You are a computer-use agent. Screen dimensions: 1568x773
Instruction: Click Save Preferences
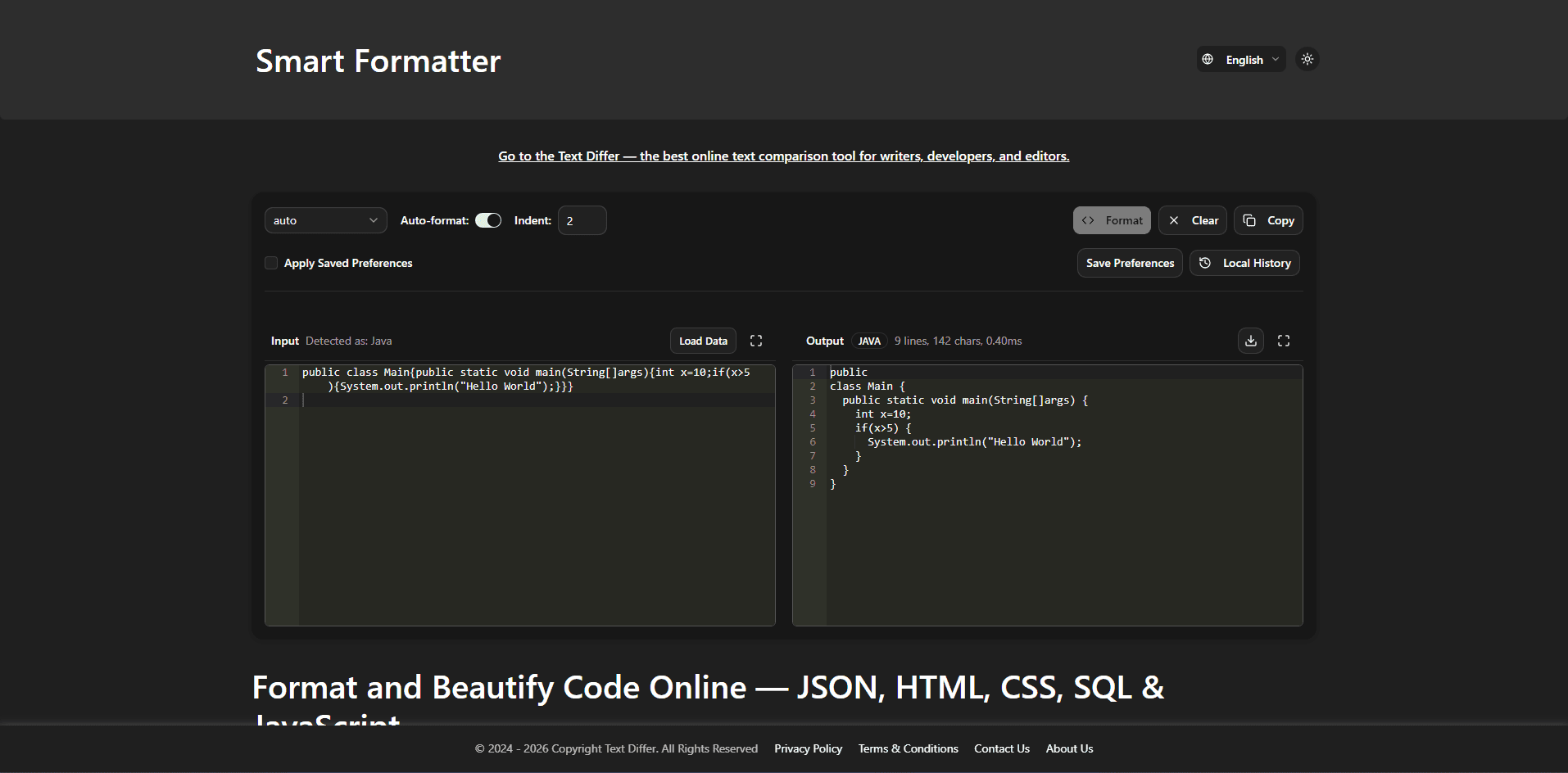(x=1130, y=263)
